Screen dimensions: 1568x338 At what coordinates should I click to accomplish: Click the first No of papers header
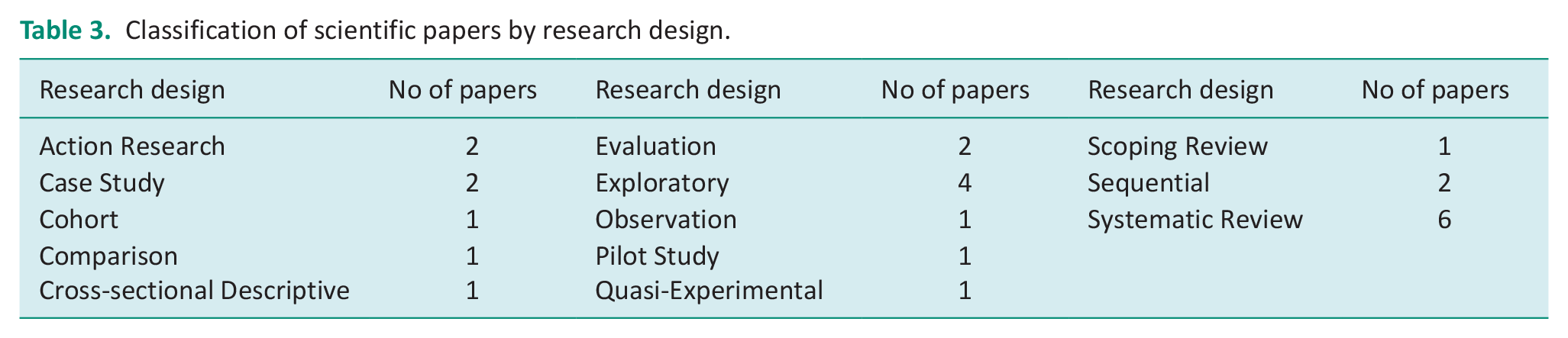click(x=463, y=90)
